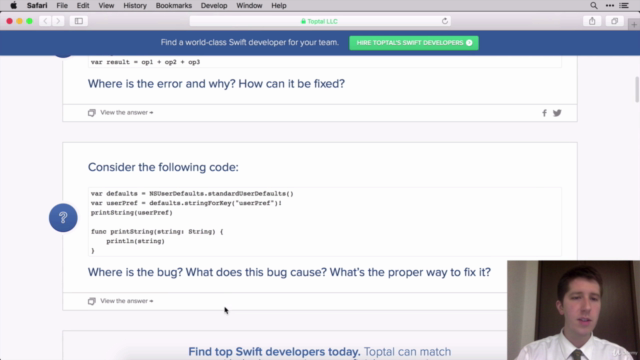The image size is (640, 360).
Task: Click the func printString code line
Action: click(157, 231)
